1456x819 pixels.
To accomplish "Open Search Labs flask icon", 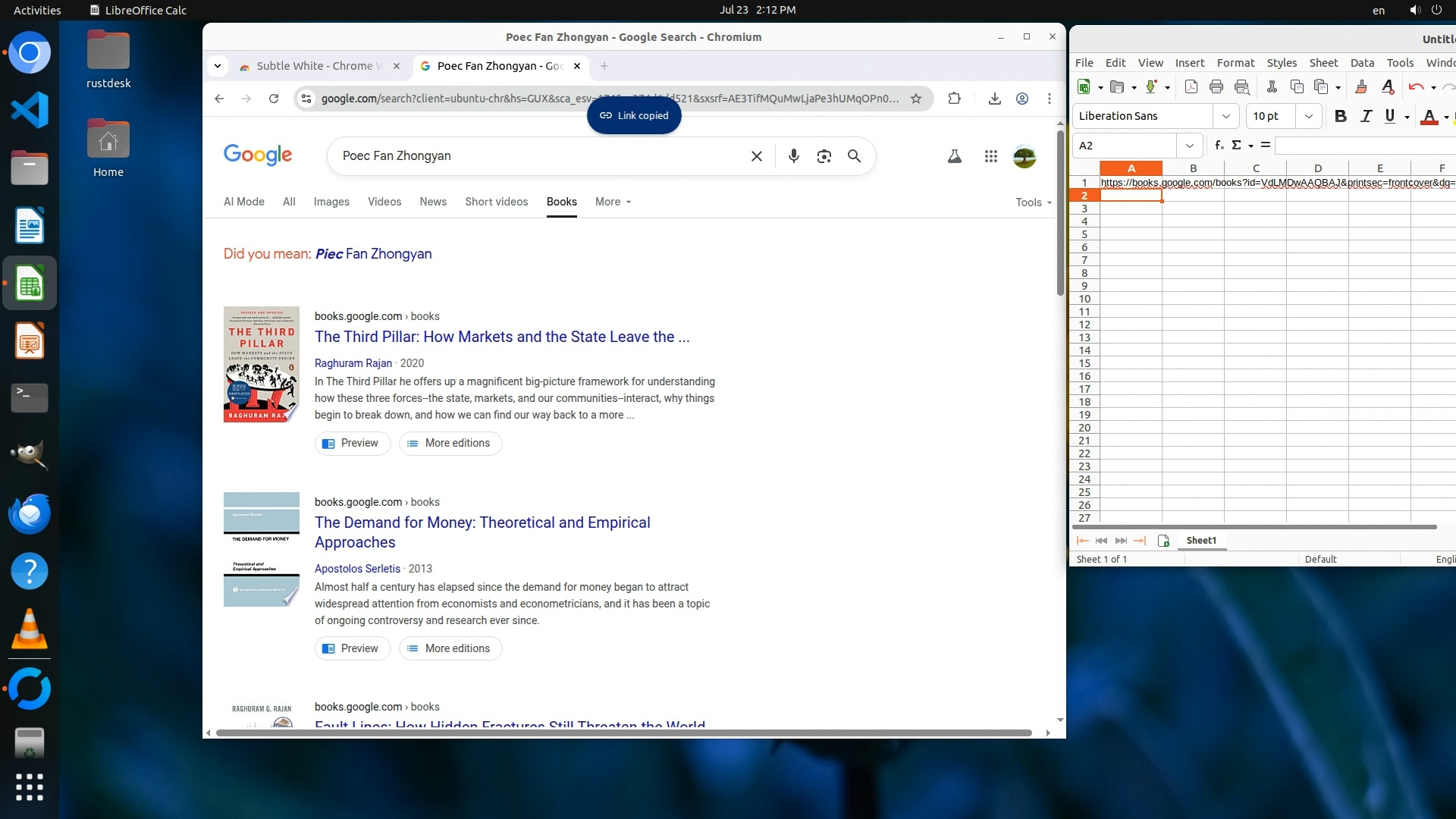I will tap(954, 156).
